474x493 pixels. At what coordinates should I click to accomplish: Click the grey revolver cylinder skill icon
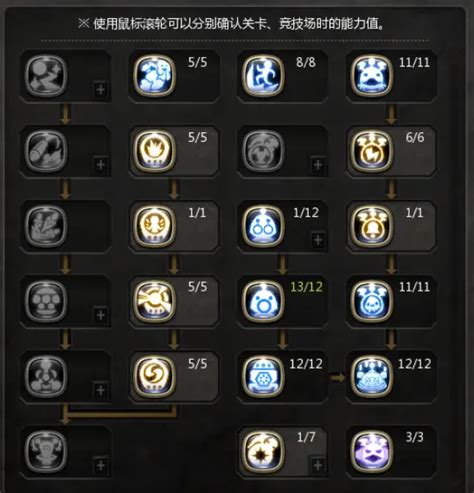tap(46, 301)
